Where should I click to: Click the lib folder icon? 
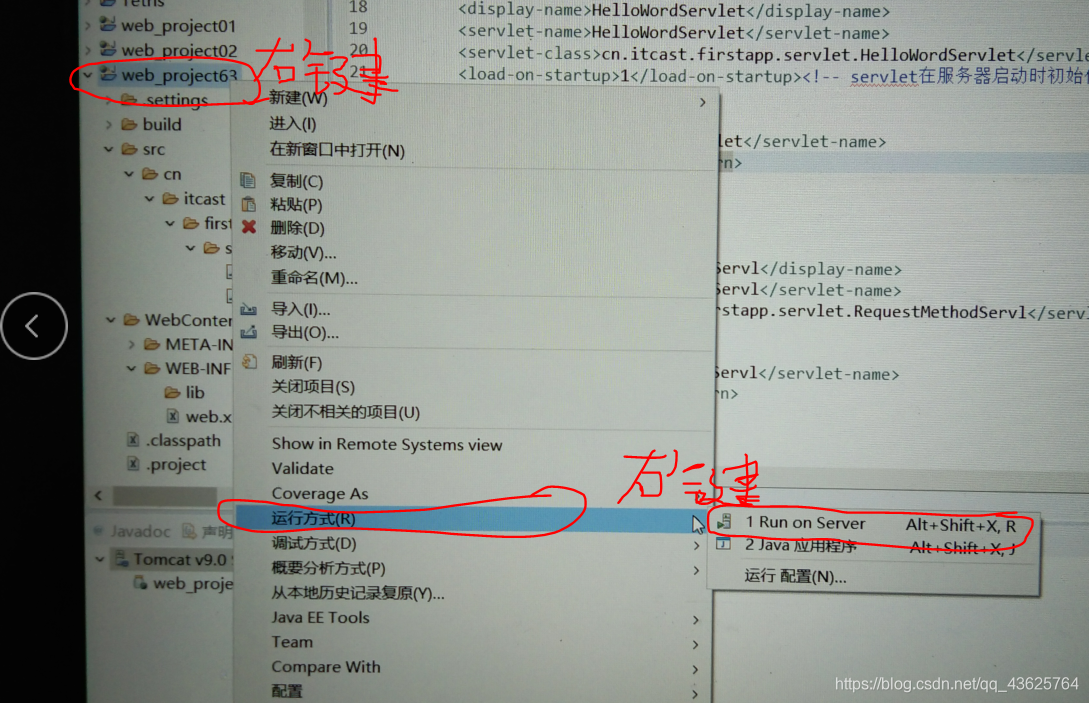[172, 392]
